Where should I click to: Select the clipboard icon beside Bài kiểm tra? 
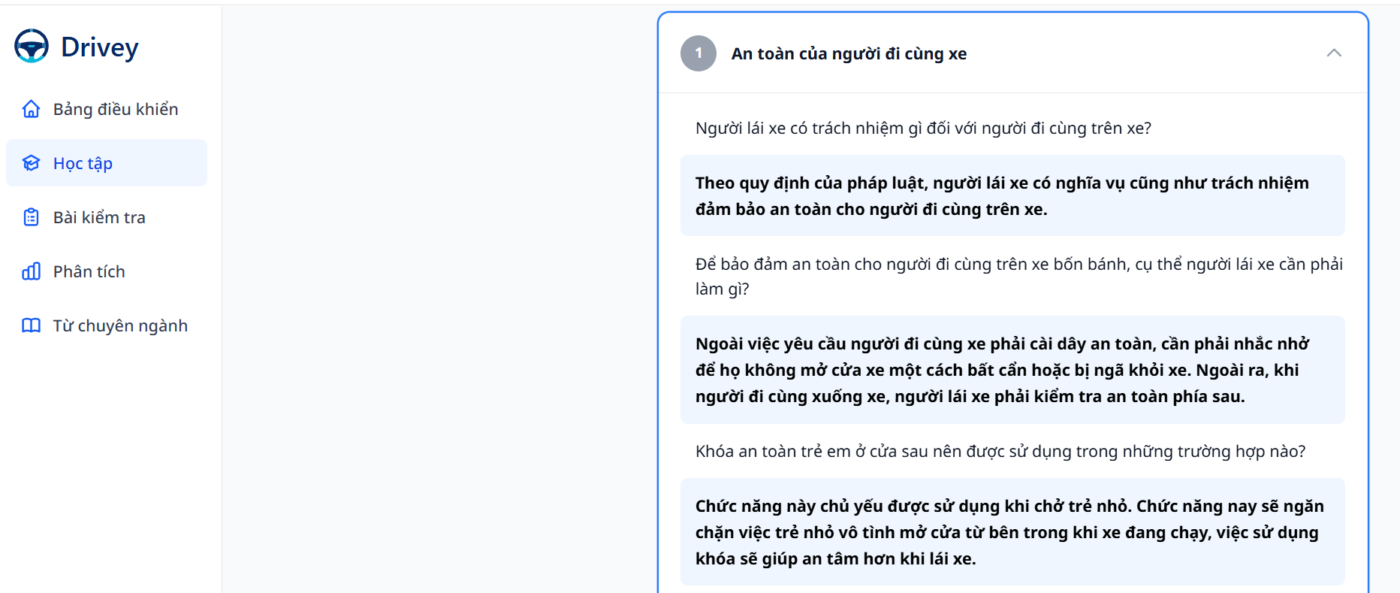click(x=31, y=217)
